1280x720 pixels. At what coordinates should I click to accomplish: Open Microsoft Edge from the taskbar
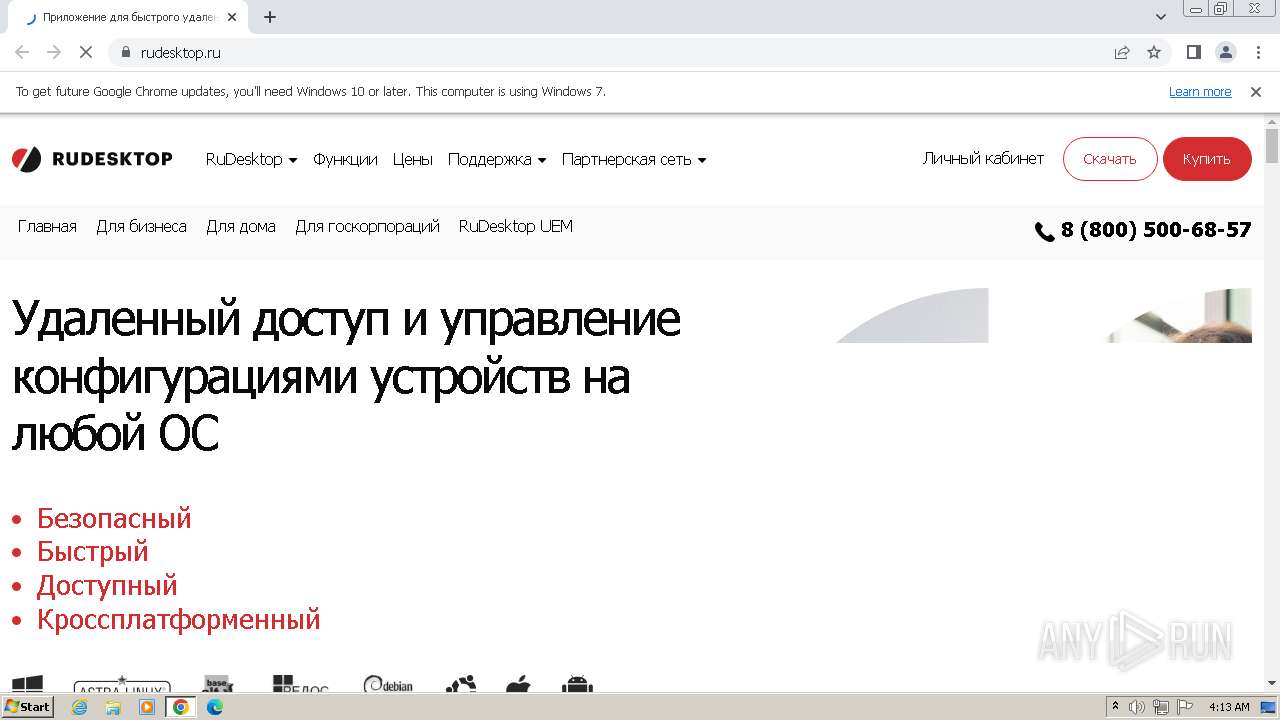pos(215,707)
